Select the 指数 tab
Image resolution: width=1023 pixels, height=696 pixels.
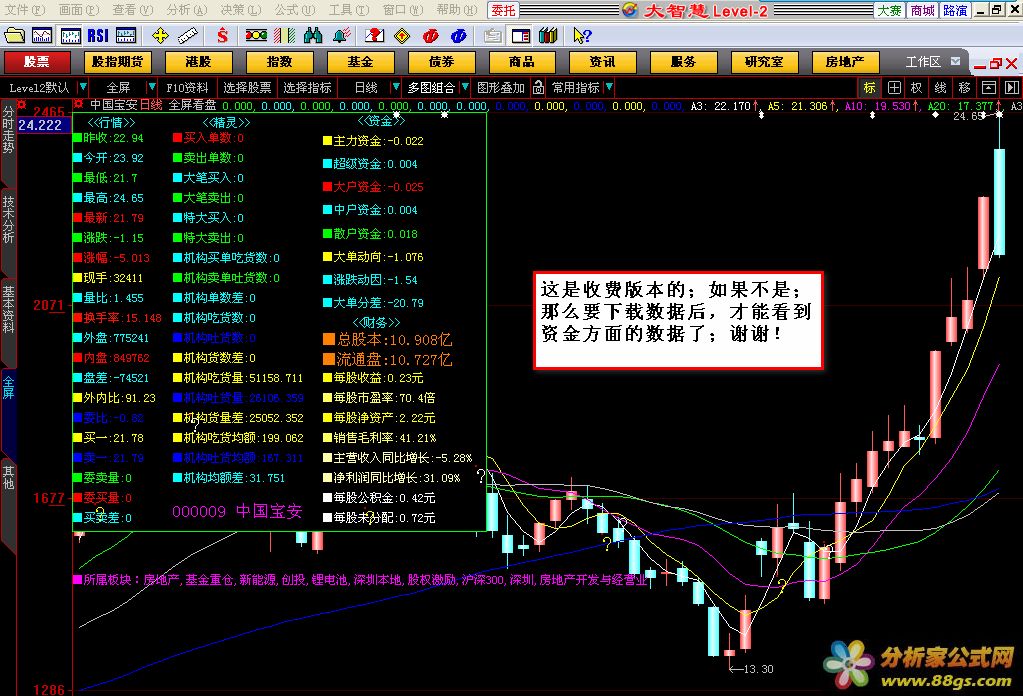(279, 62)
